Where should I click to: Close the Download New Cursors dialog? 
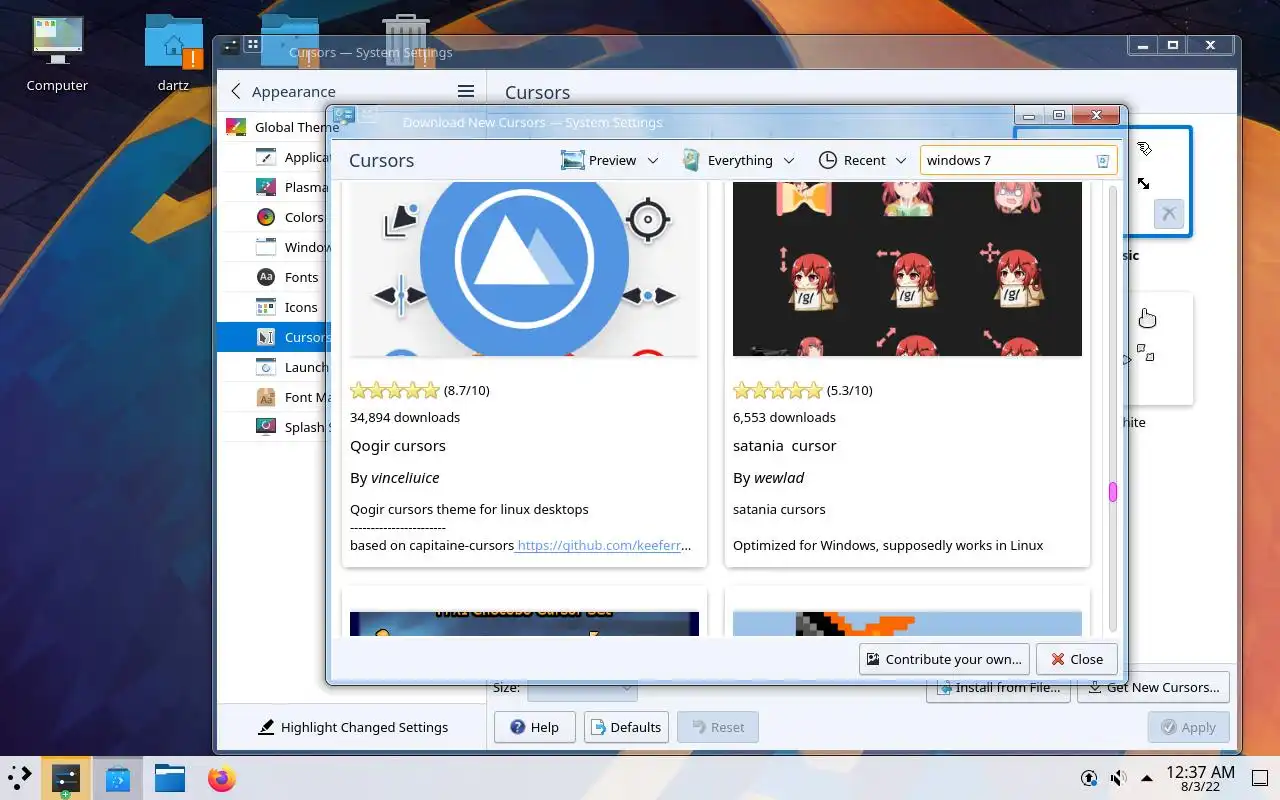coord(1076,659)
